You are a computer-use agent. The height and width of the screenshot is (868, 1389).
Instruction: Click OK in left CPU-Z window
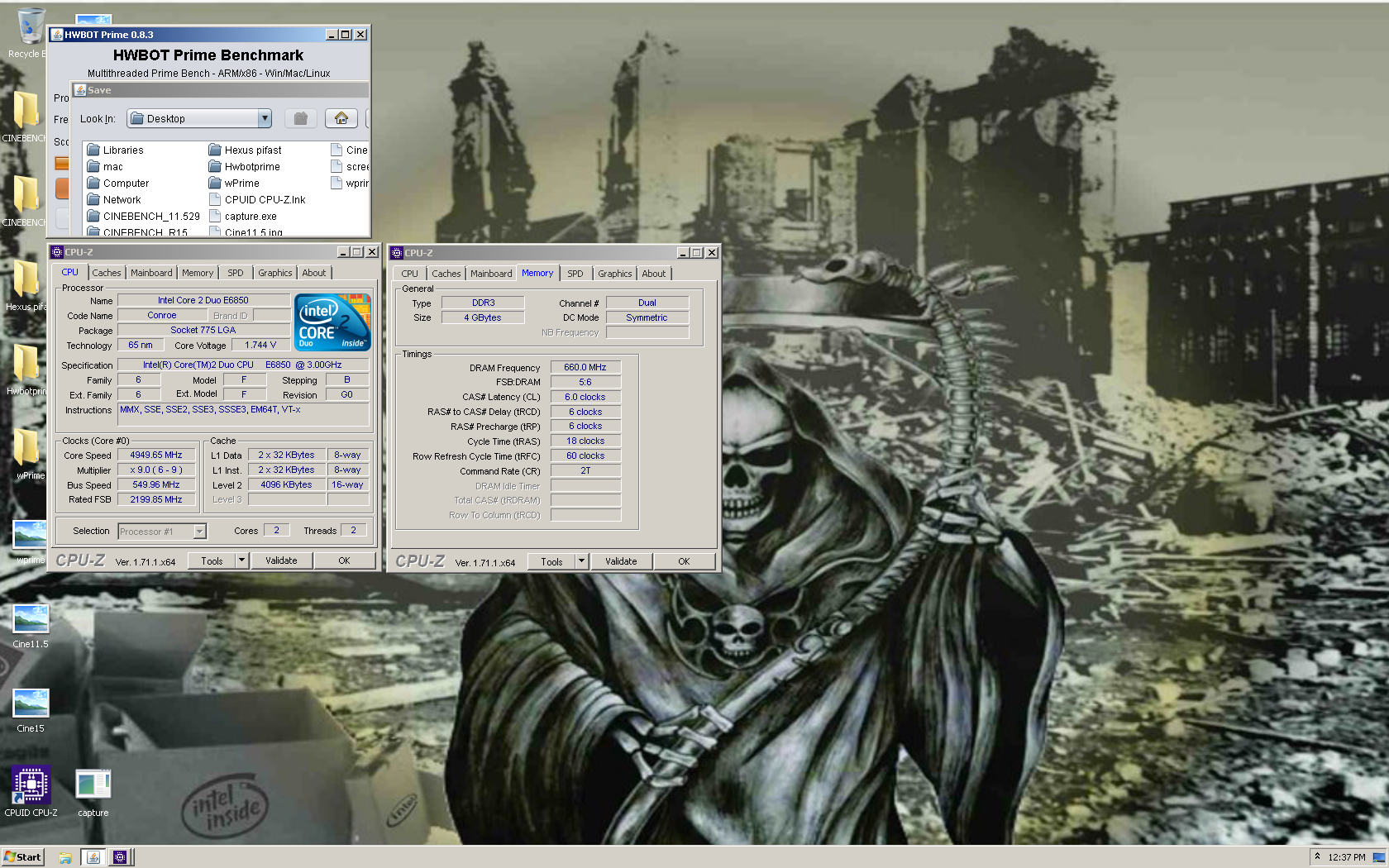[344, 560]
